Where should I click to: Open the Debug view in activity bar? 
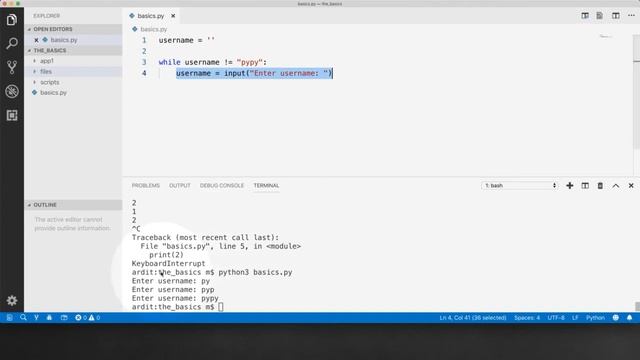tap(12, 91)
